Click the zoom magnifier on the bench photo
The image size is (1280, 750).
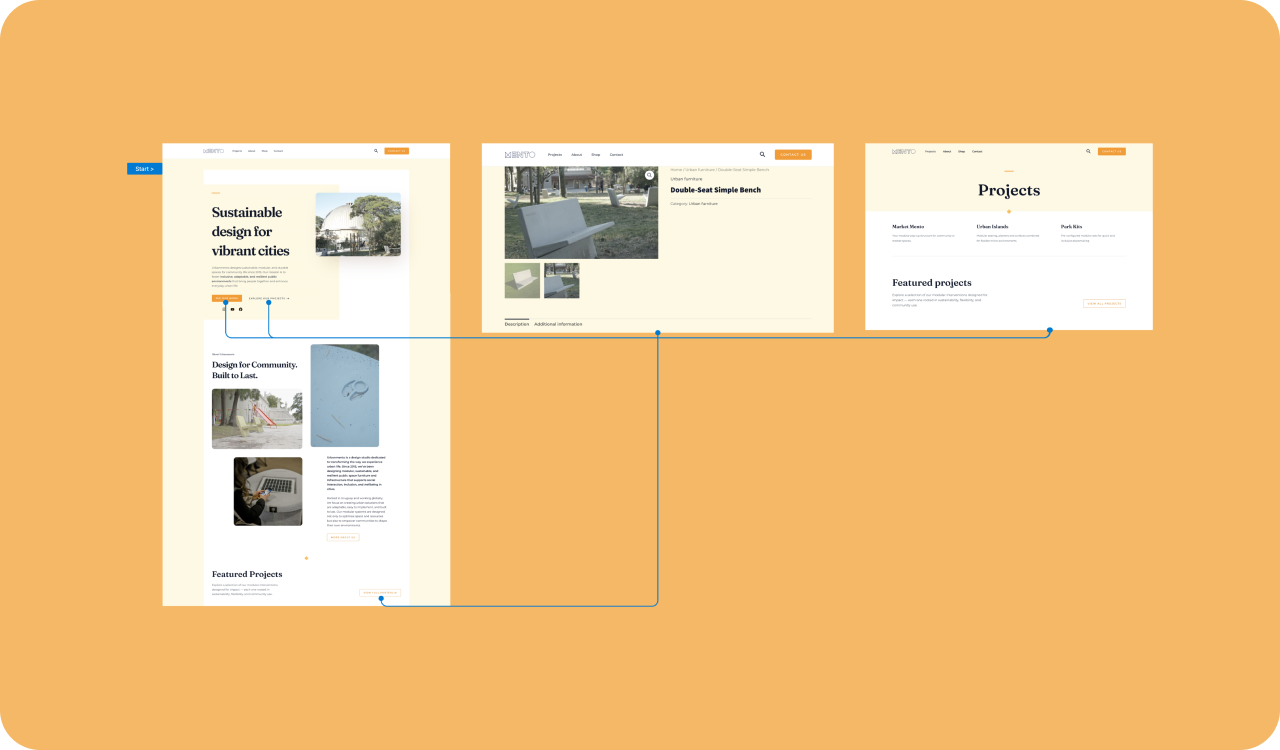pos(649,175)
